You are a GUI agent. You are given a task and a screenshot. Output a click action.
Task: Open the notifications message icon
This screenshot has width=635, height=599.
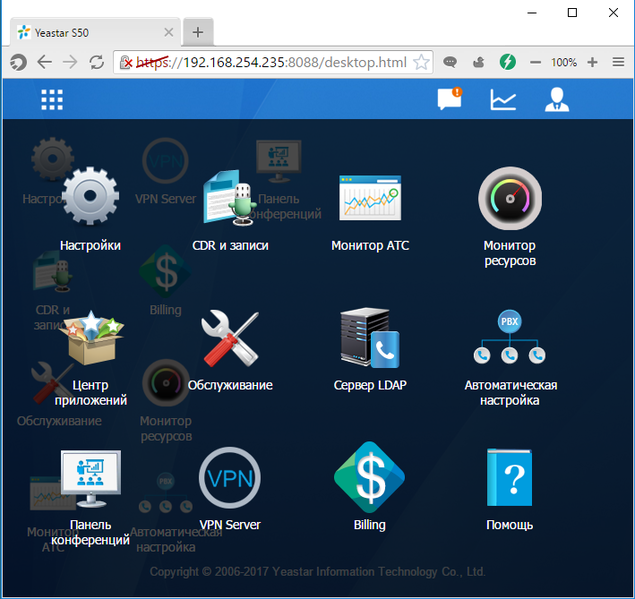tap(450, 99)
